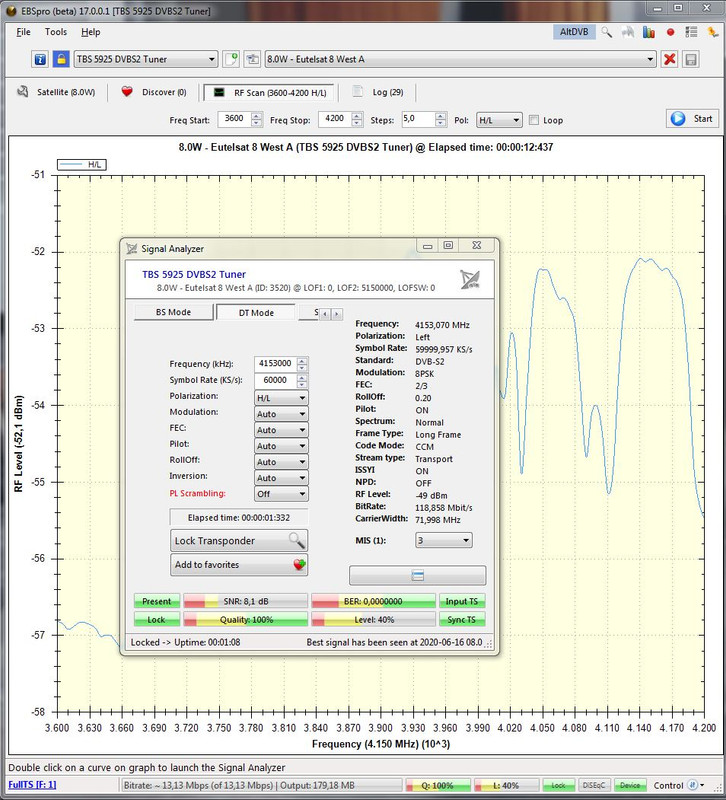This screenshot has height=800, width=726.
Task: Click the Freq Stop input field
Action: click(x=335, y=119)
